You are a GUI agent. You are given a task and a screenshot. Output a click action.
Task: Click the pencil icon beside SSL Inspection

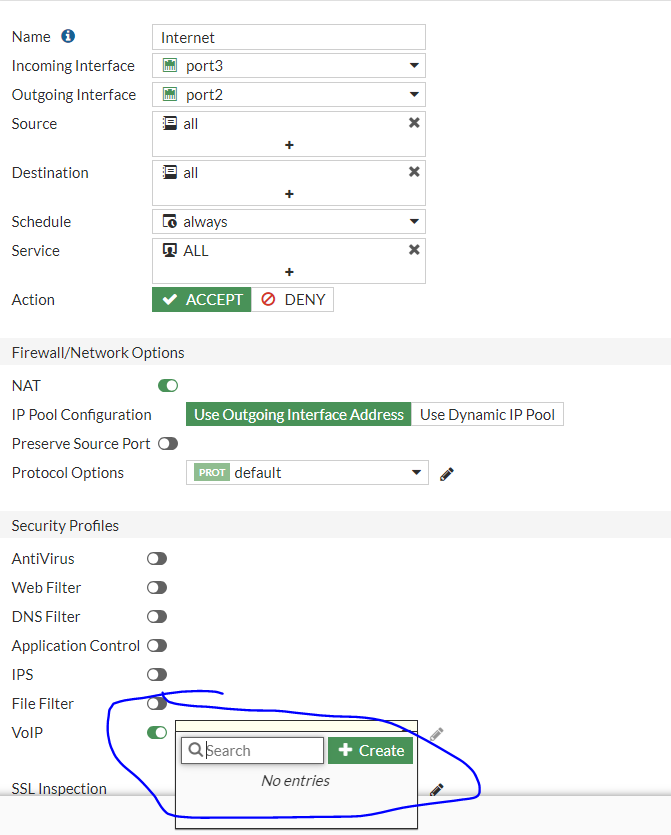[436, 789]
